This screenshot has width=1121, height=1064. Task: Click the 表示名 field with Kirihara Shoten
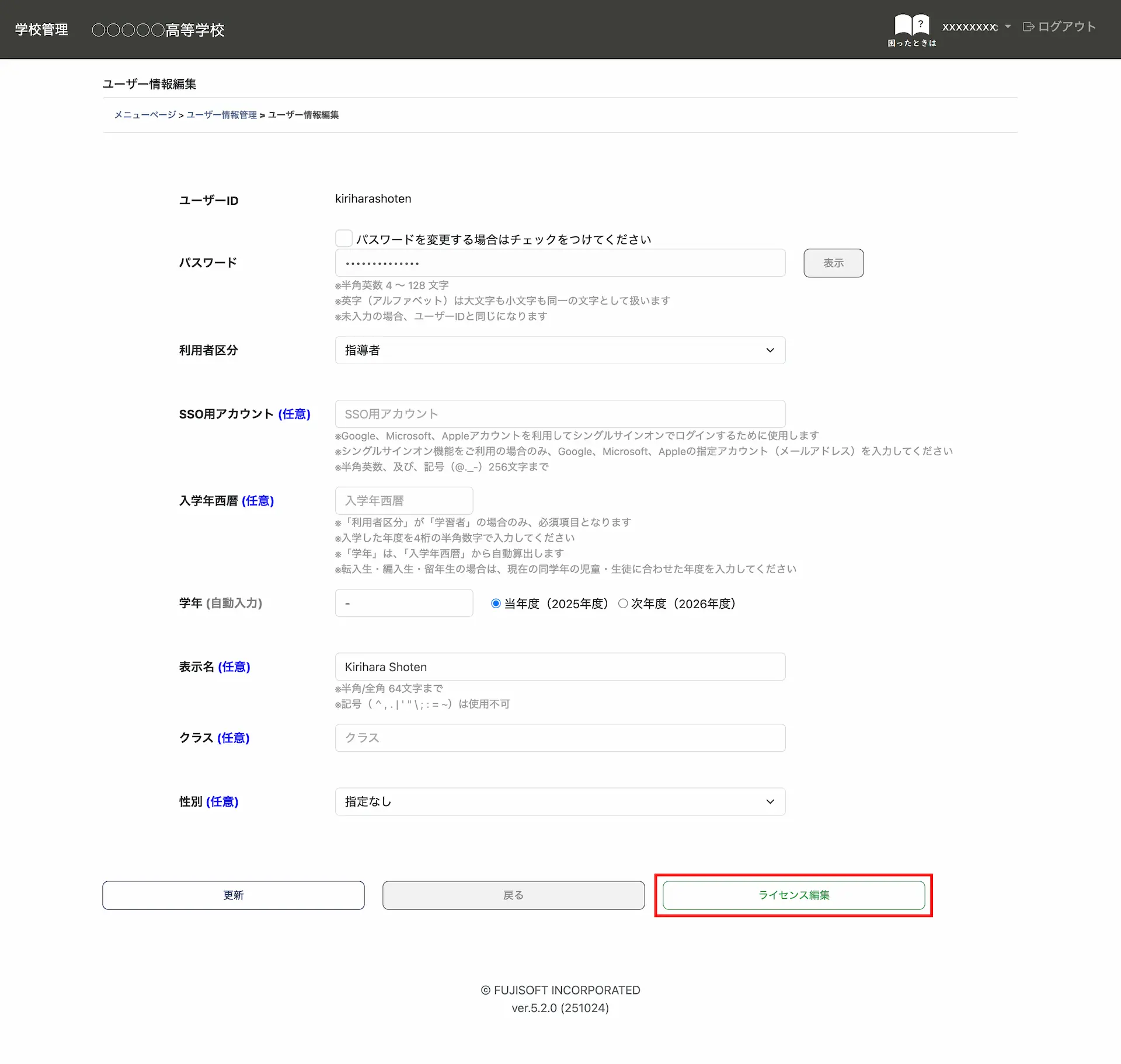coord(560,667)
